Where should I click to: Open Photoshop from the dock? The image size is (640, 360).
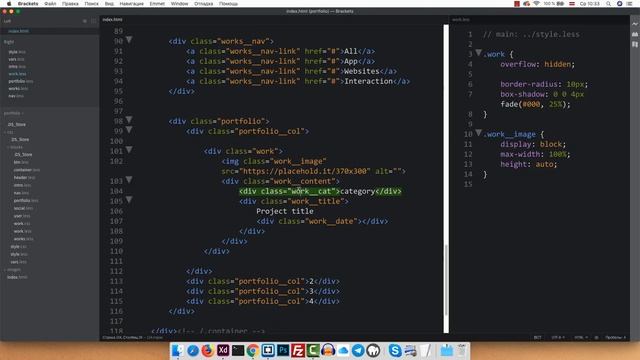click(283, 350)
